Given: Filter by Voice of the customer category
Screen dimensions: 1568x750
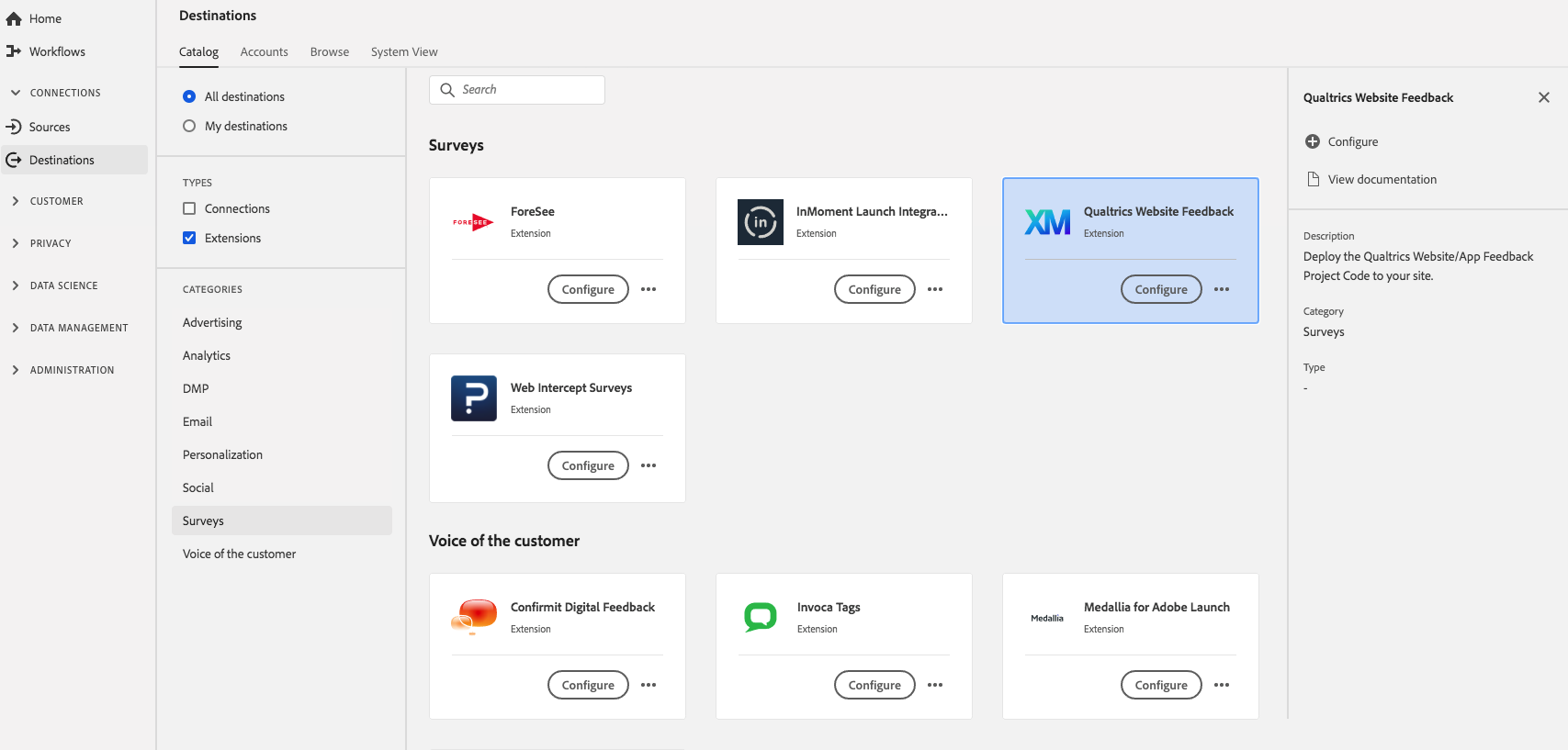Looking at the screenshot, I should tap(240, 554).
